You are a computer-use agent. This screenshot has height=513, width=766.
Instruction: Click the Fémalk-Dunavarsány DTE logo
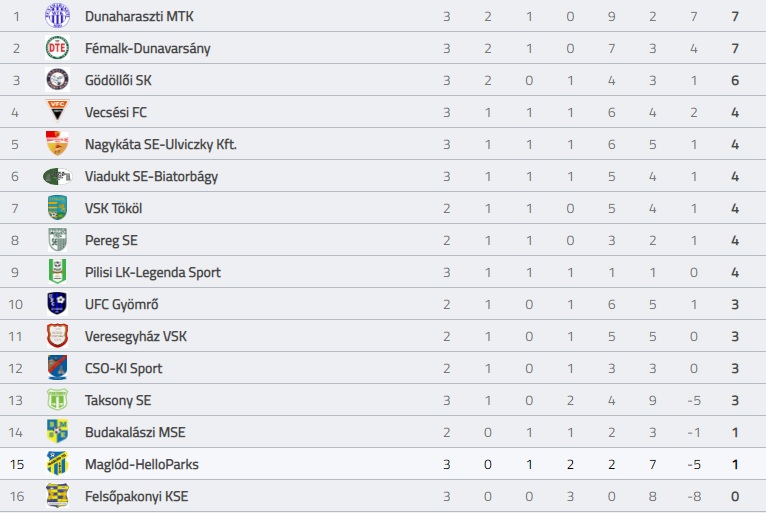click(57, 48)
